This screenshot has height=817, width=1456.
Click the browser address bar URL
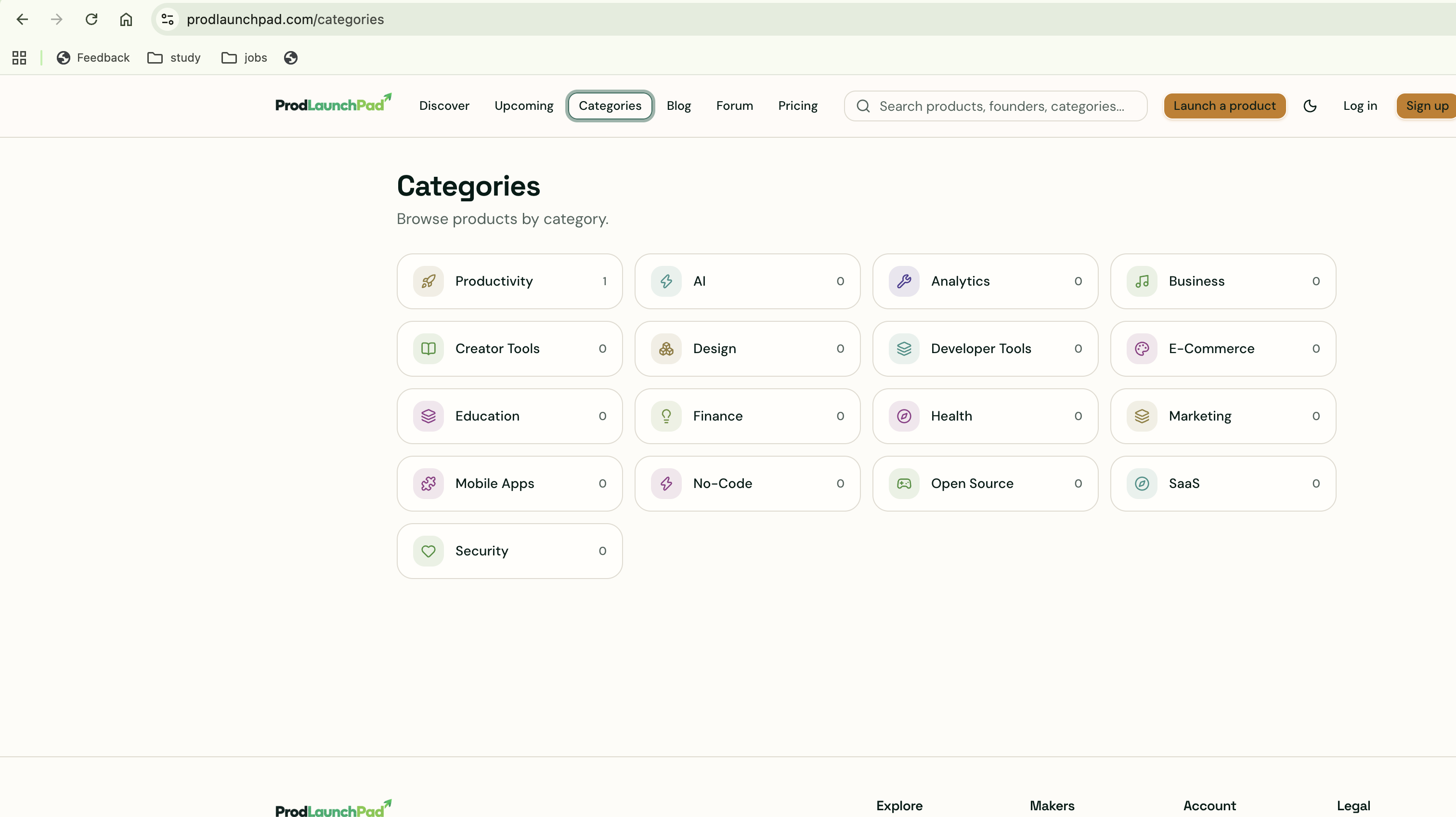(286, 19)
